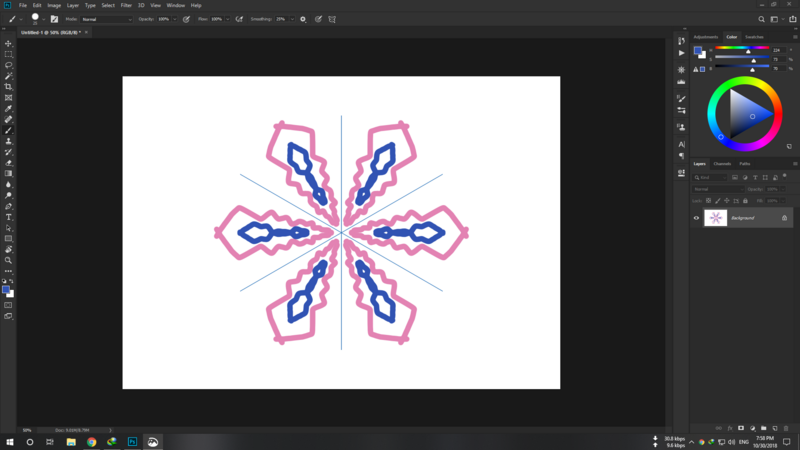Screen dimensions: 800x450
Task: Open the Window menu
Action: click(x=176, y=5)
